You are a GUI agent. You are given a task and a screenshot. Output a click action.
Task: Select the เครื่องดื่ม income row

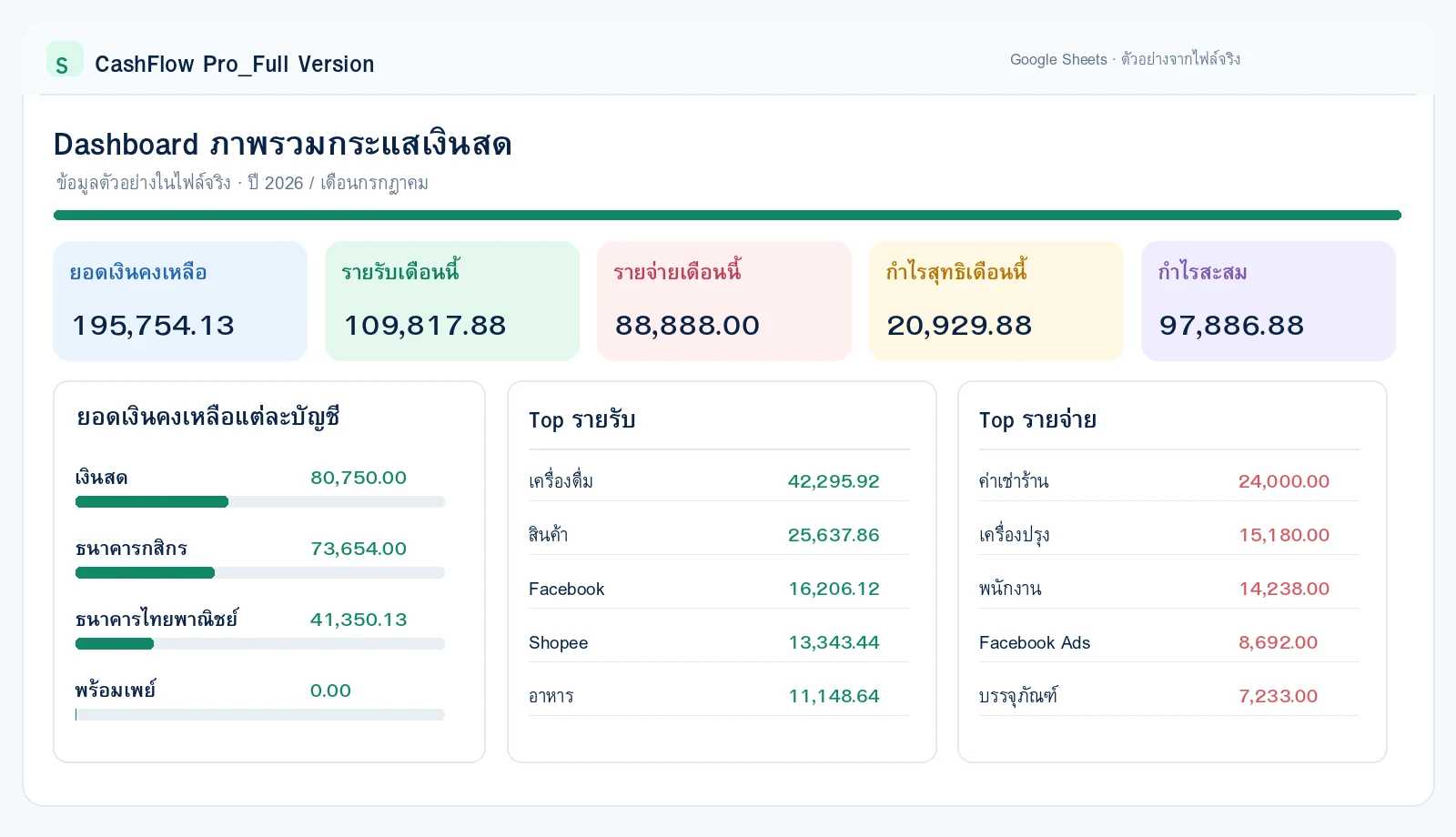click(719, 481)
